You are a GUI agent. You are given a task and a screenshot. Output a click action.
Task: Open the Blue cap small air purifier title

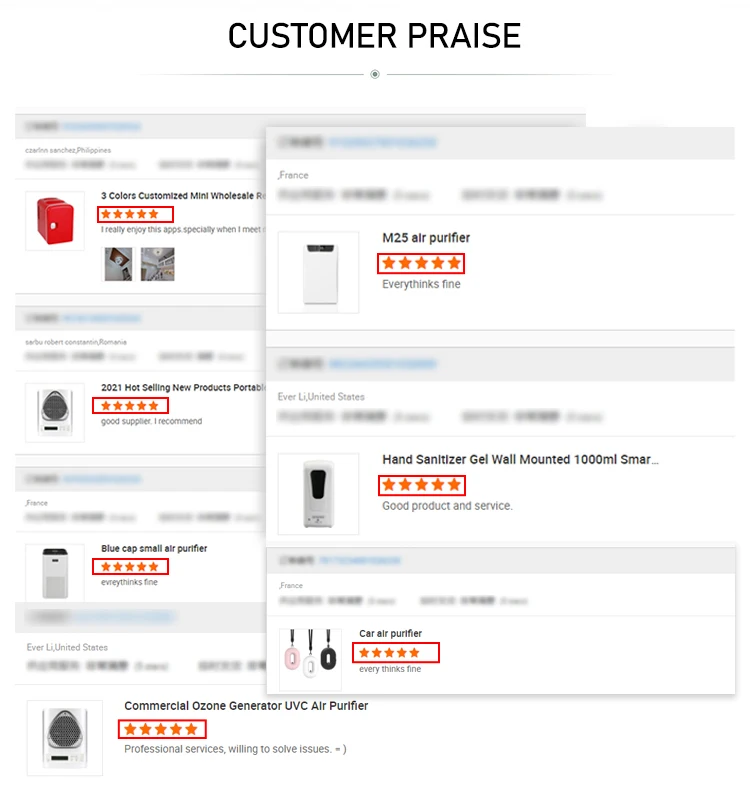pyautogui.click(x=154, y=549)
